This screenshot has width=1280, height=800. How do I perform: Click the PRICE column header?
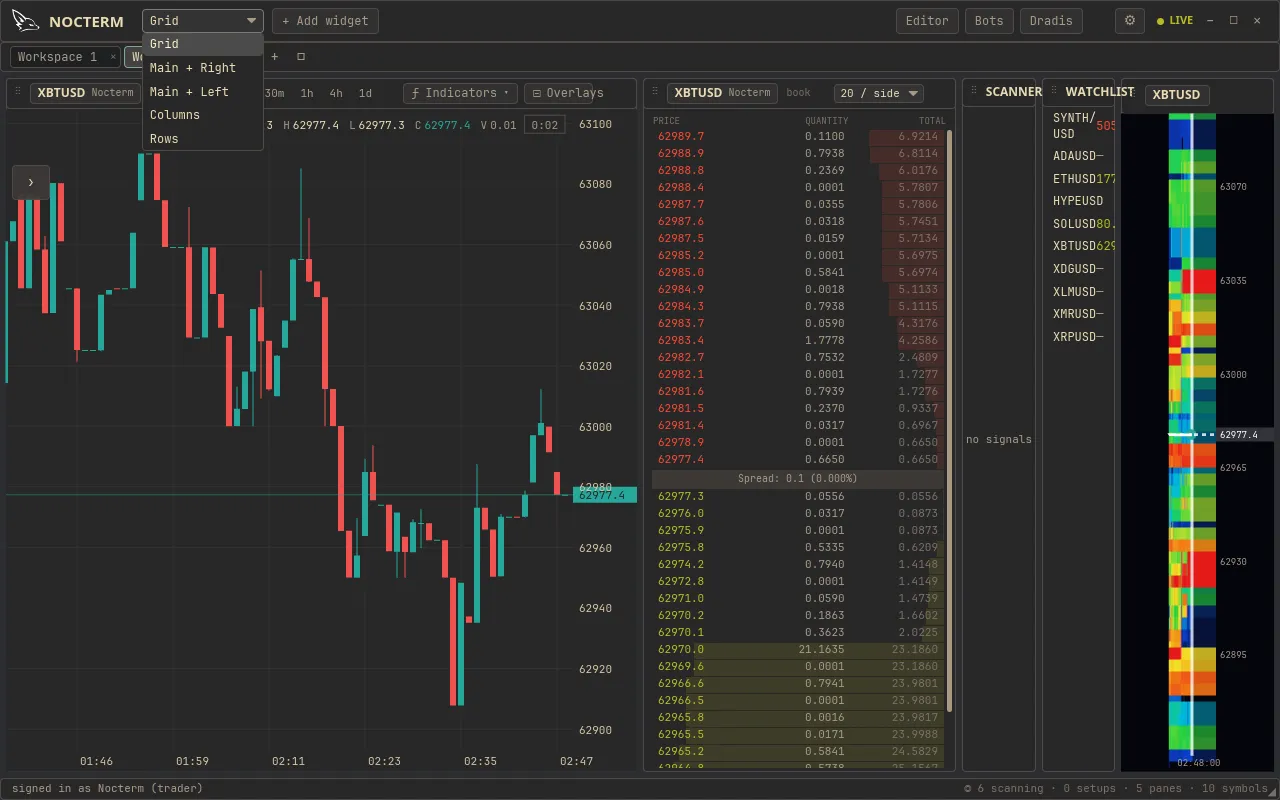[x=666, y=121]
